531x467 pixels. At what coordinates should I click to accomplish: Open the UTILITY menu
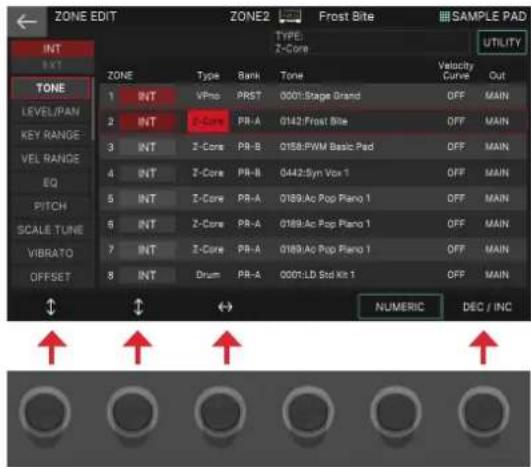502,43
